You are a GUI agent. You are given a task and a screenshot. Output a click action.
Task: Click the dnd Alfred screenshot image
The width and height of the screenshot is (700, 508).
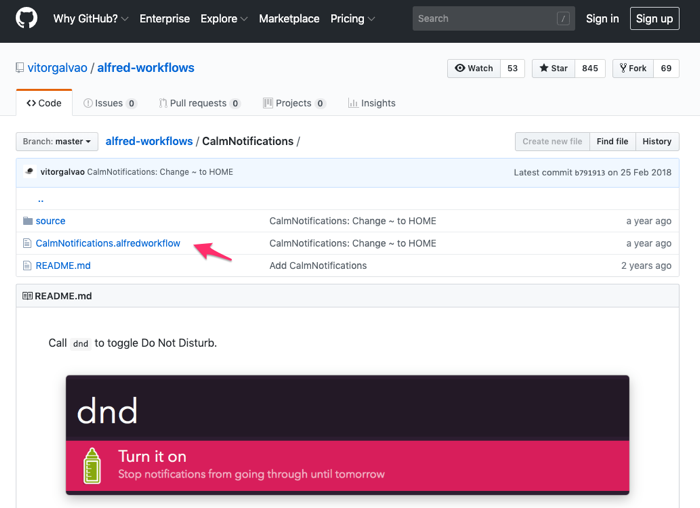tap(347, 435)
